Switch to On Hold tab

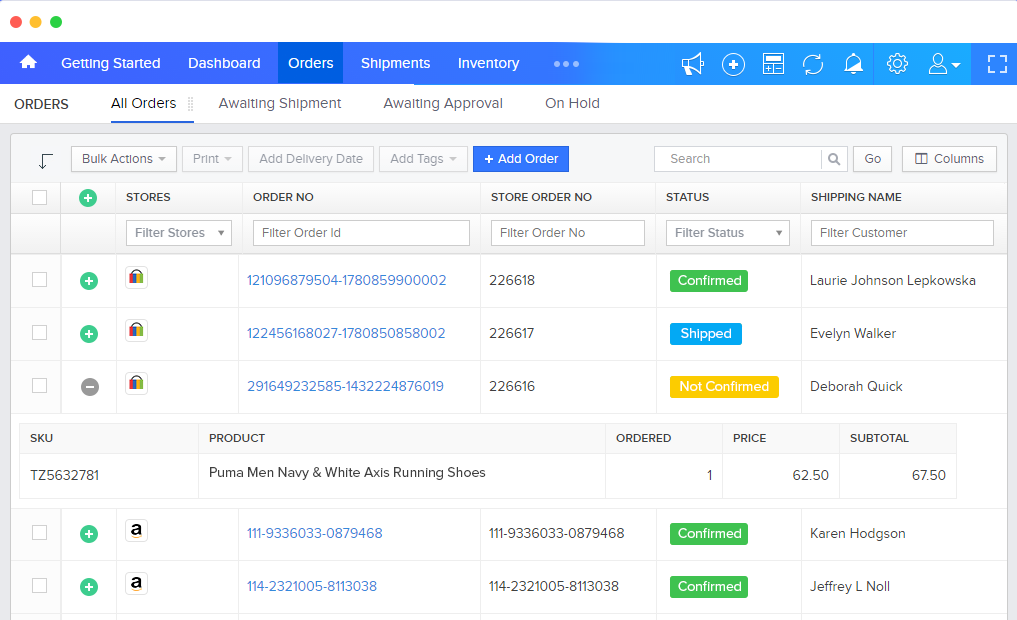[x=572, y=103]
